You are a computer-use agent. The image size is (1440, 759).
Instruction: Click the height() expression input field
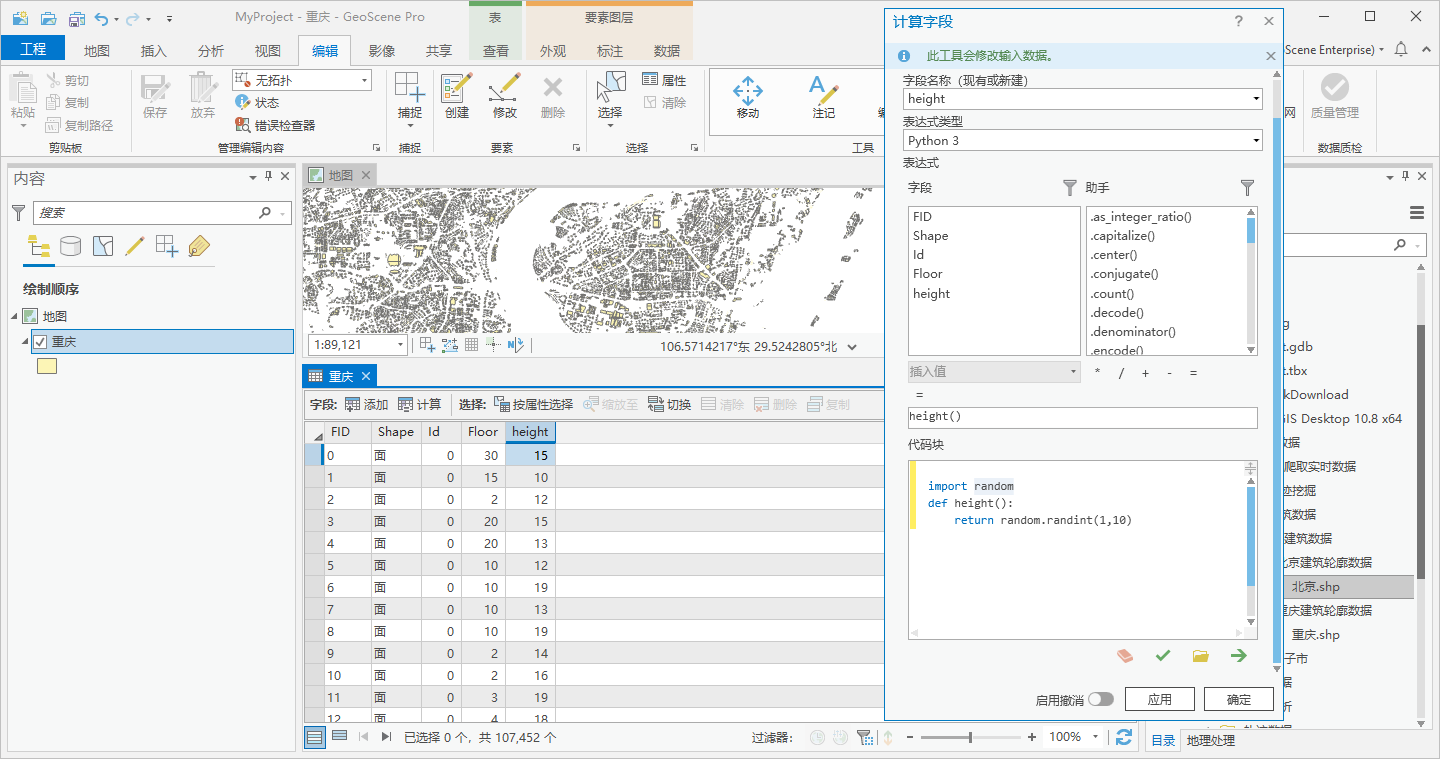coord(1082,417)
